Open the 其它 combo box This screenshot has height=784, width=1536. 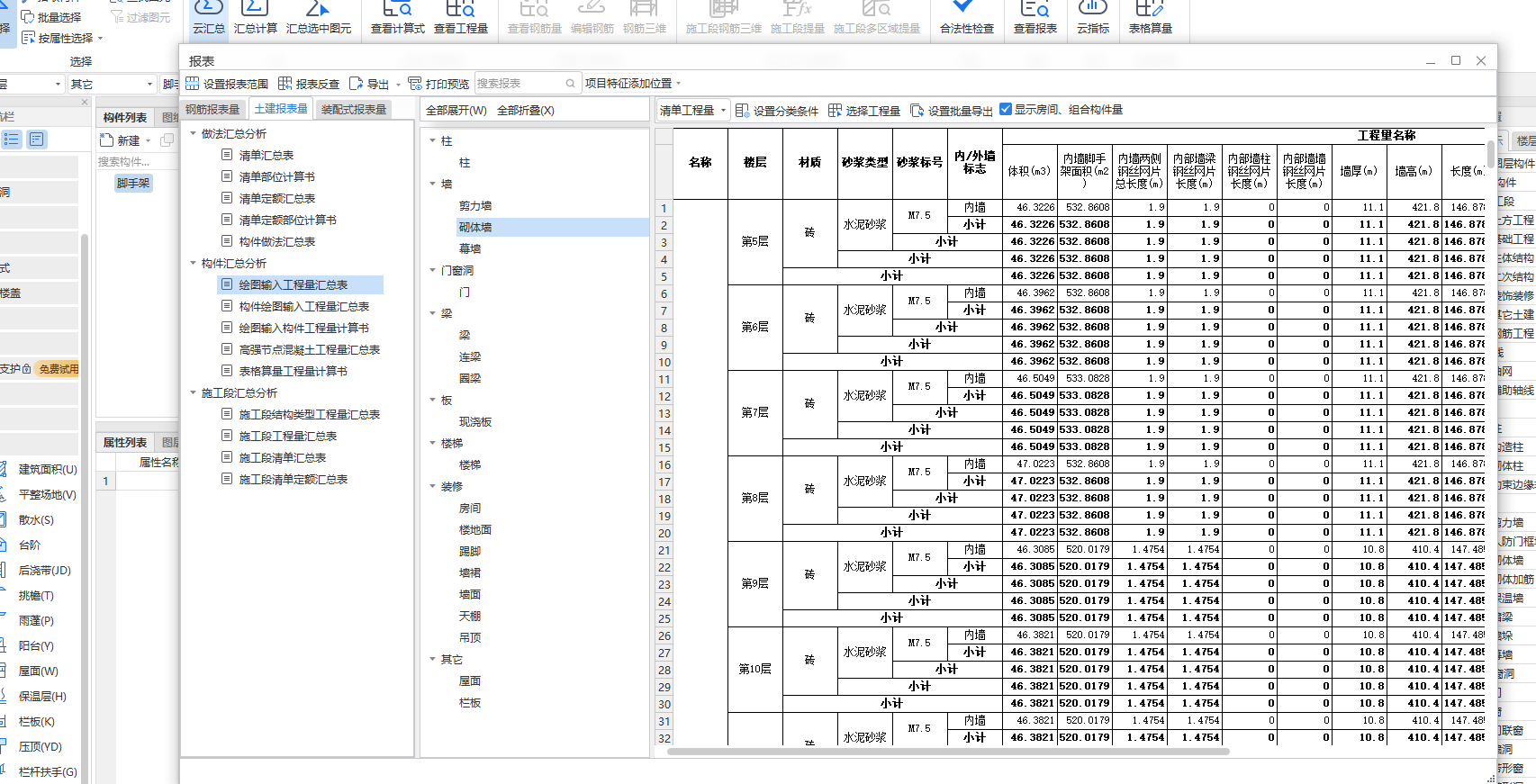coord(112,84)
